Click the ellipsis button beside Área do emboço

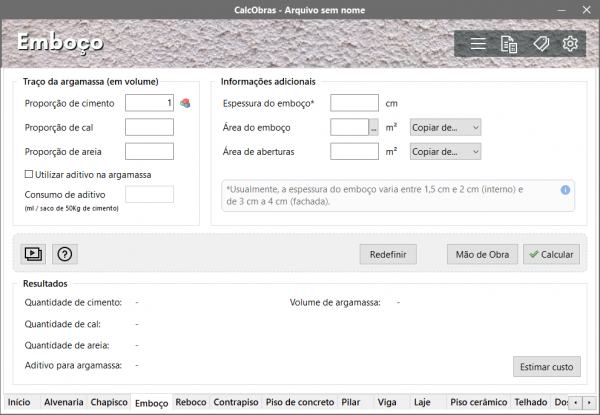pos(374,127)
